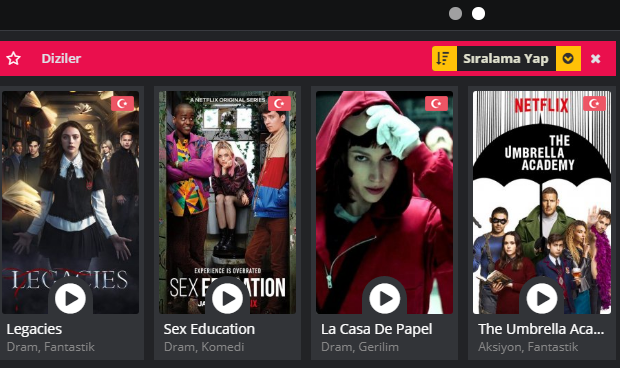Open the Legacies title link
This screenshot has width=620, height=368.
[x=34, y=329]
